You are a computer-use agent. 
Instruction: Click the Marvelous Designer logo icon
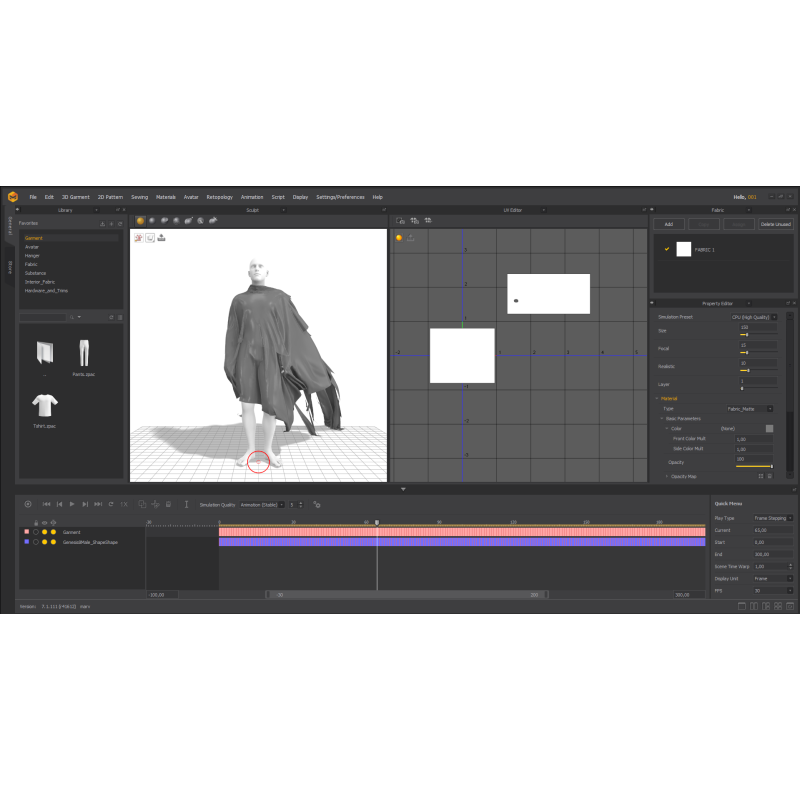(13, 197)
